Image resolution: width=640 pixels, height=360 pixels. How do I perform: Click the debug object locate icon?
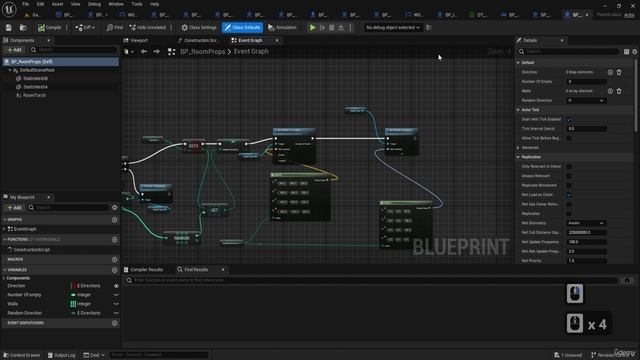click(429, 27)
